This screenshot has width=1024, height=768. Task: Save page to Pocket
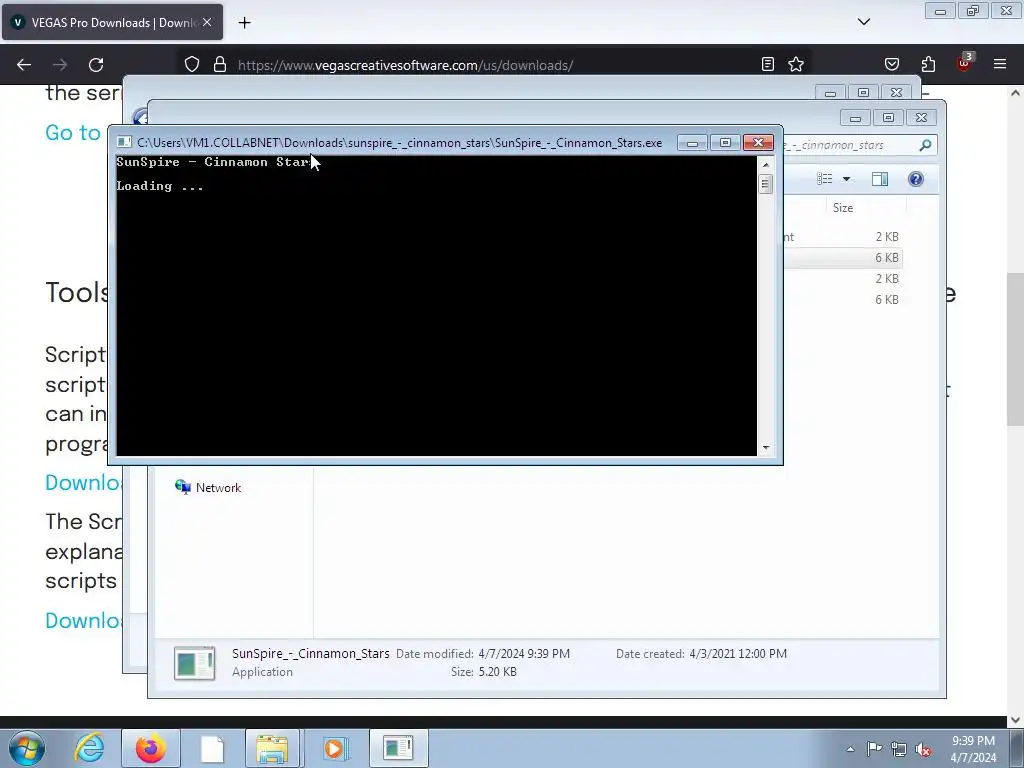[891, 64]
